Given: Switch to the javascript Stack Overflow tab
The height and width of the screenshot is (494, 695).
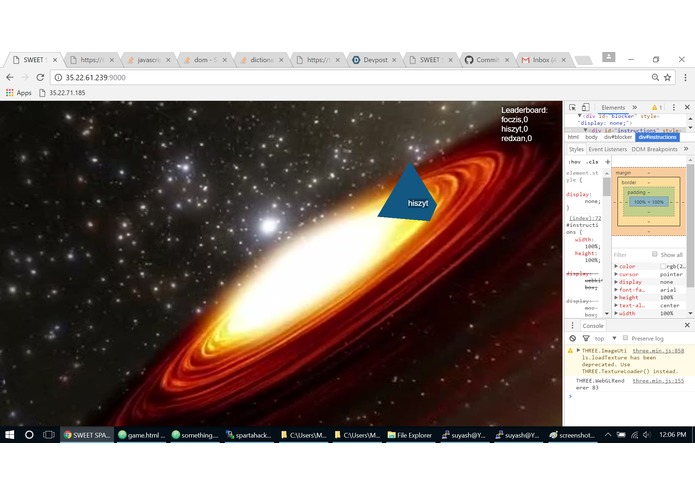Looking at the screenshot, I should point(148,60).
